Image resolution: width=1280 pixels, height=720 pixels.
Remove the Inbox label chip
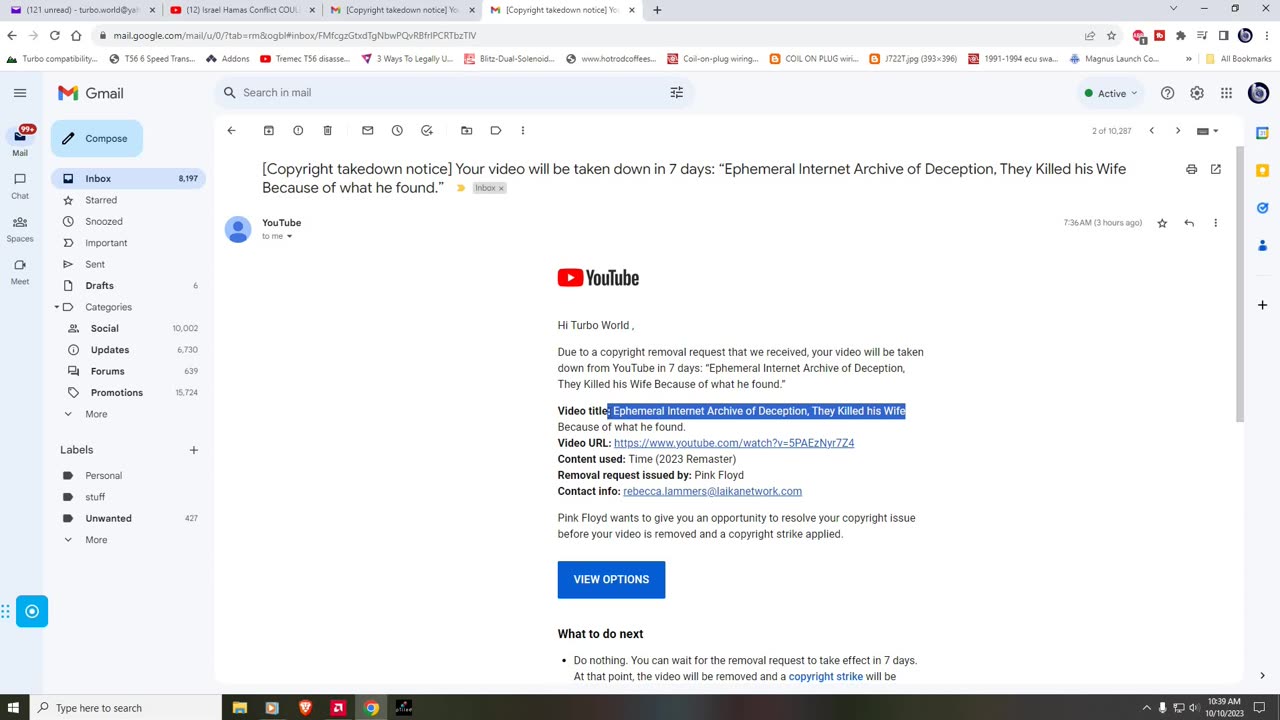pos(501,188)
